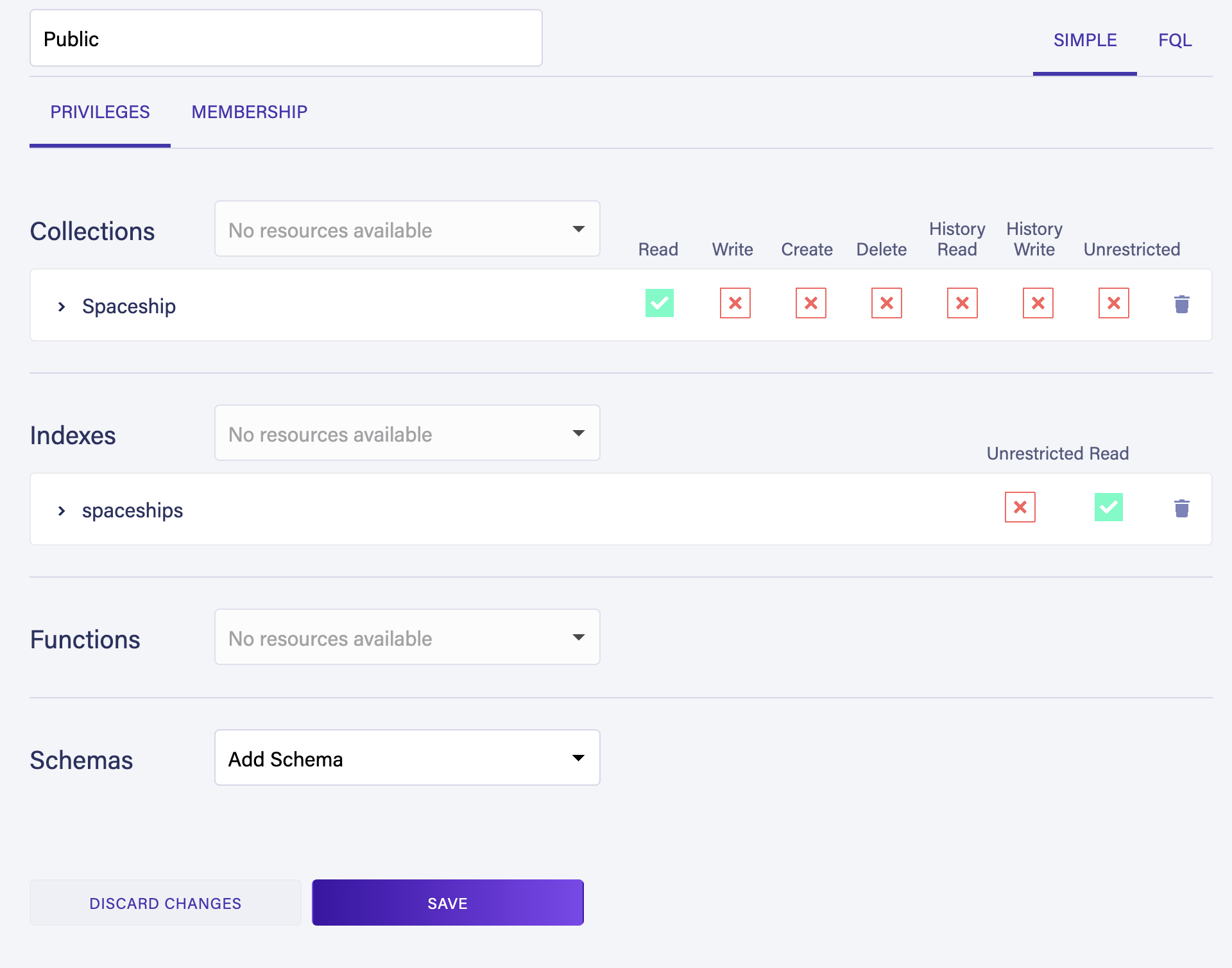Open the Functions resource dropdown
Viewport: 1232px width, 968px height.
click(x=407, y=637)
